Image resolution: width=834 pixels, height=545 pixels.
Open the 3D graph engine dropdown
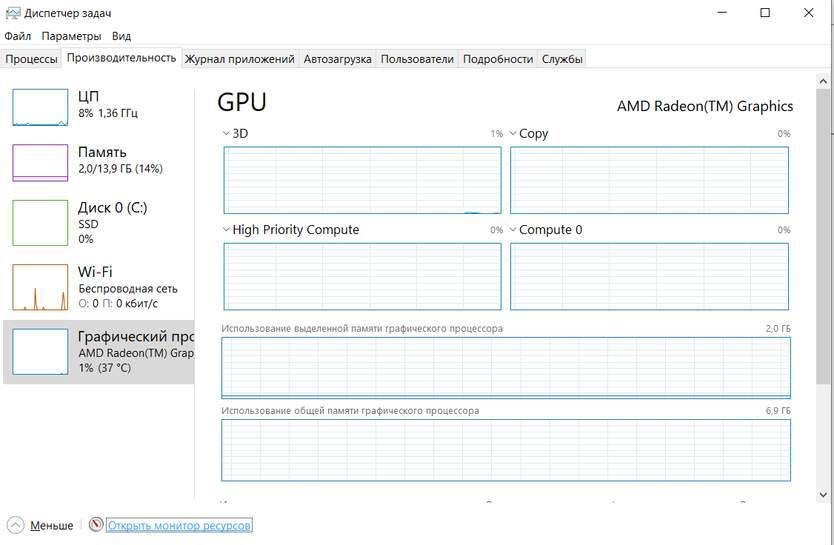(x=226, y=133)
